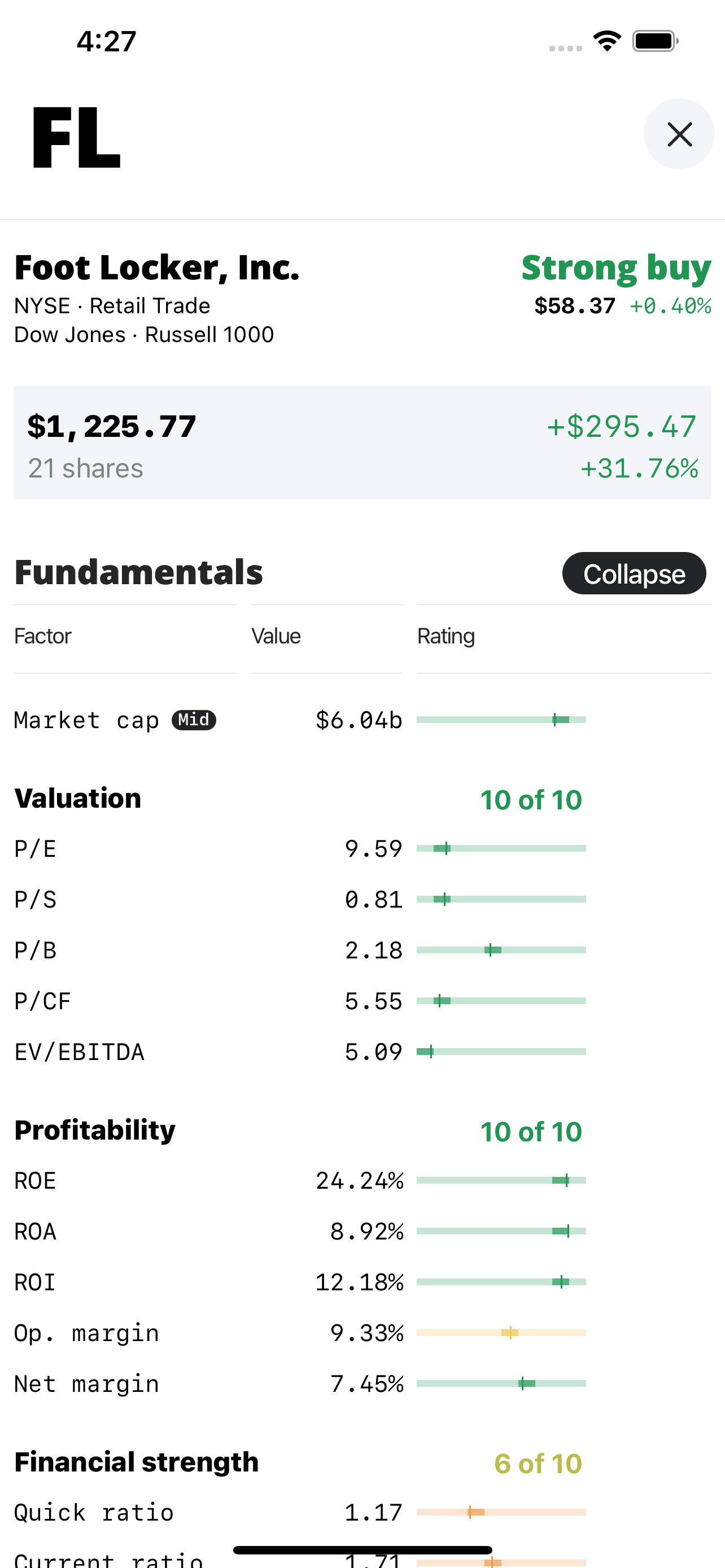
Task: Collapse the Fundamentals section
Action: pos(634,573)
